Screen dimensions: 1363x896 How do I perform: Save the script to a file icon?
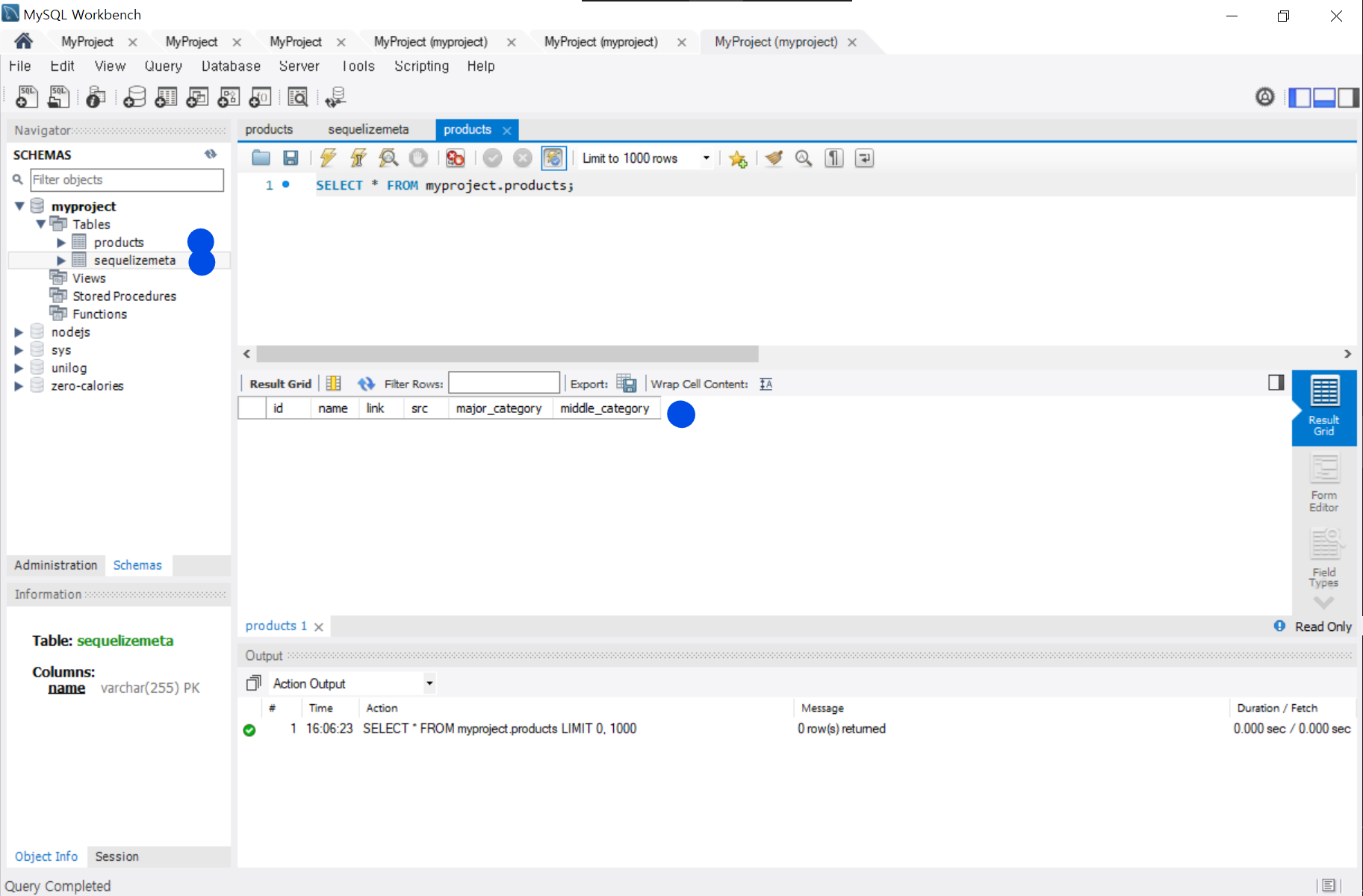pyautogui.click(x=291, y=158)
